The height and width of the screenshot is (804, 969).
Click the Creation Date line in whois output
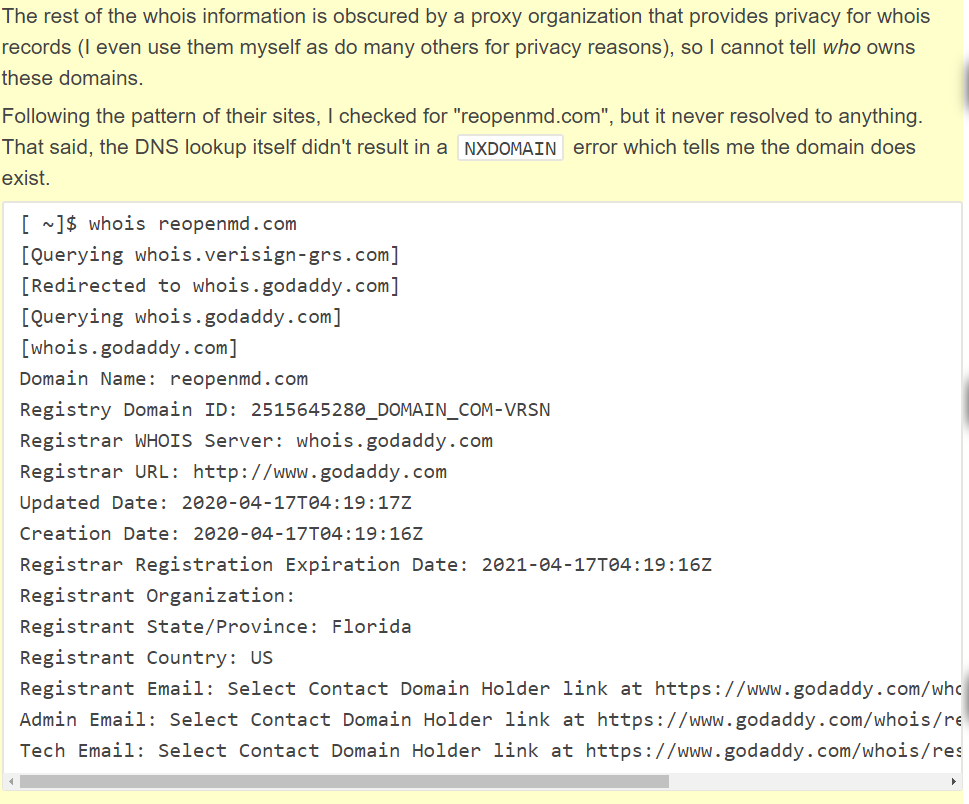(221, 533)
